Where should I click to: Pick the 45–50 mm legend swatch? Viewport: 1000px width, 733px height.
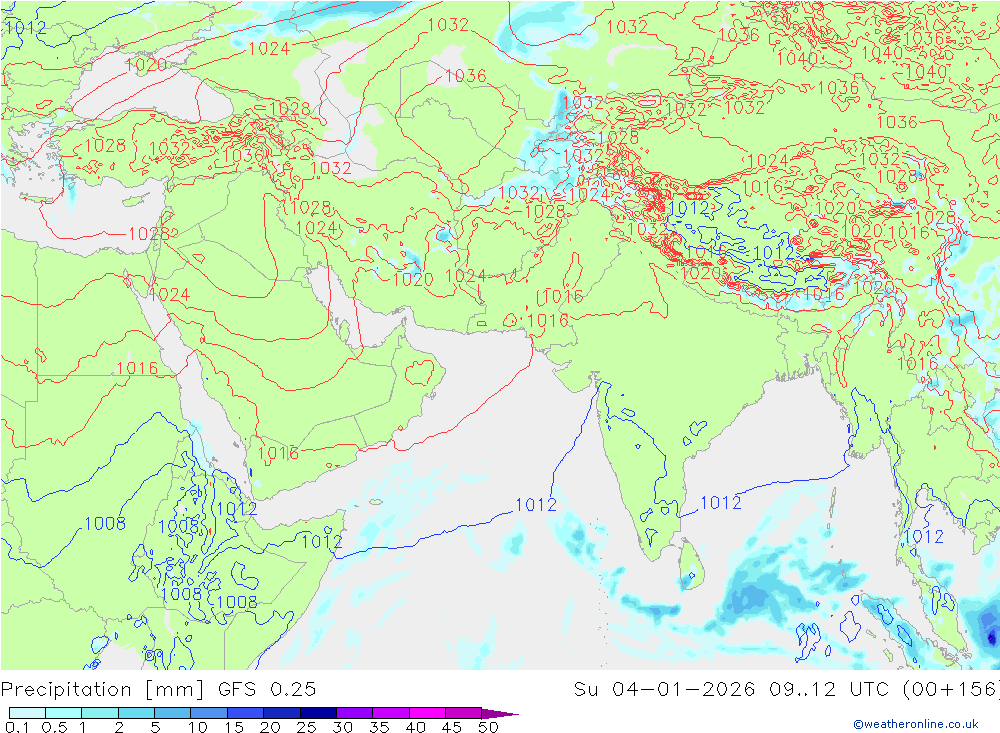[464, 713]
